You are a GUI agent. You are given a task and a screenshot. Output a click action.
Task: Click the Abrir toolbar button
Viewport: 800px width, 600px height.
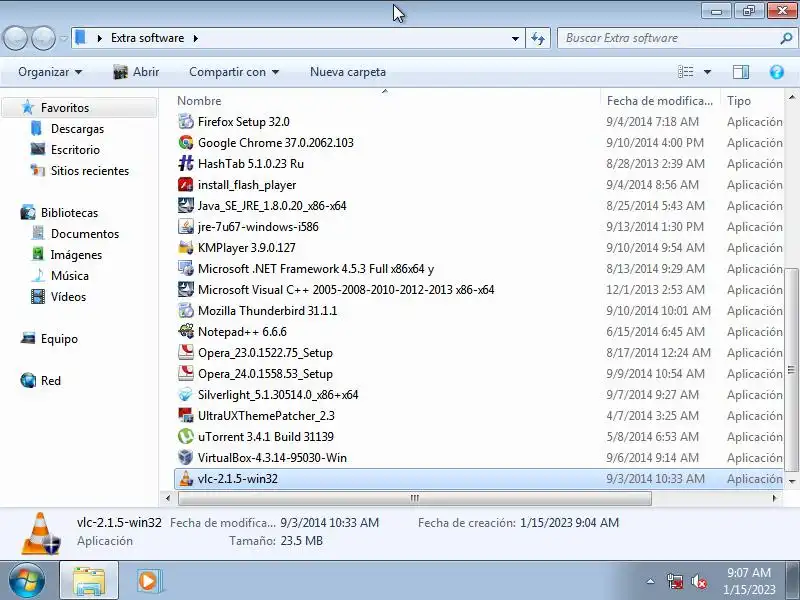(136, 72)
